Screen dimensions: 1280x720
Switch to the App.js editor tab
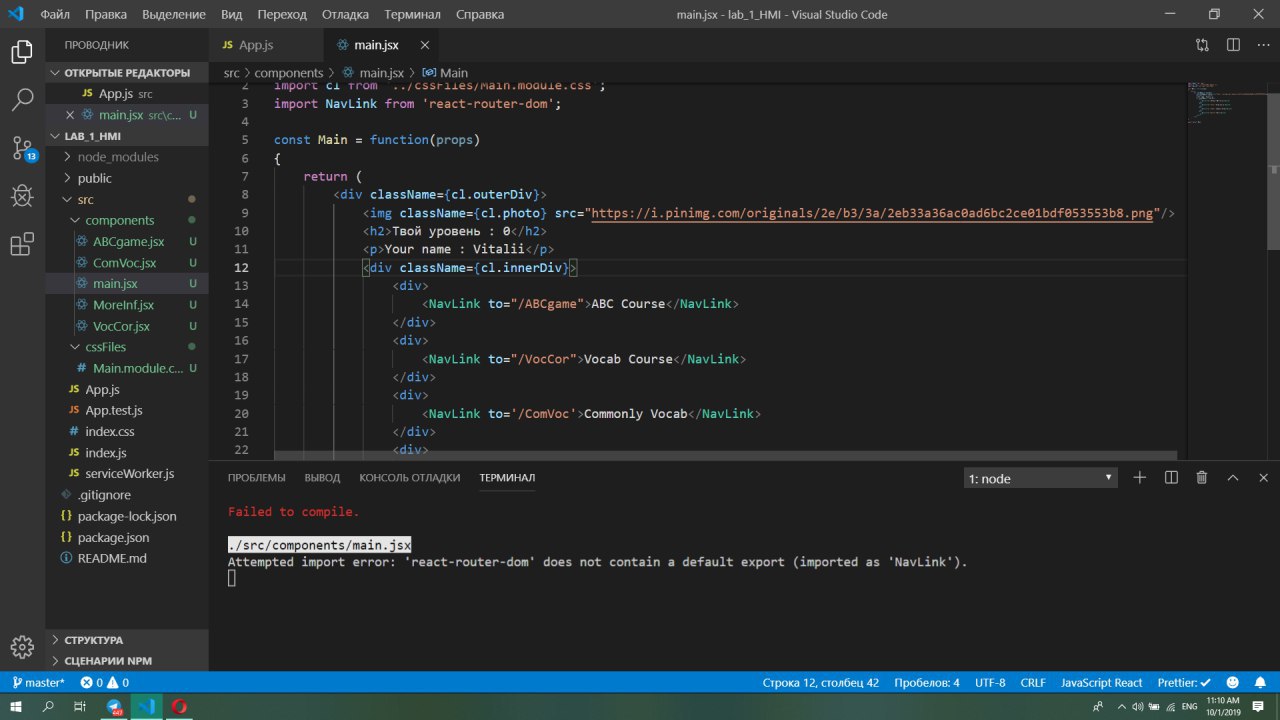coord(255,45)
